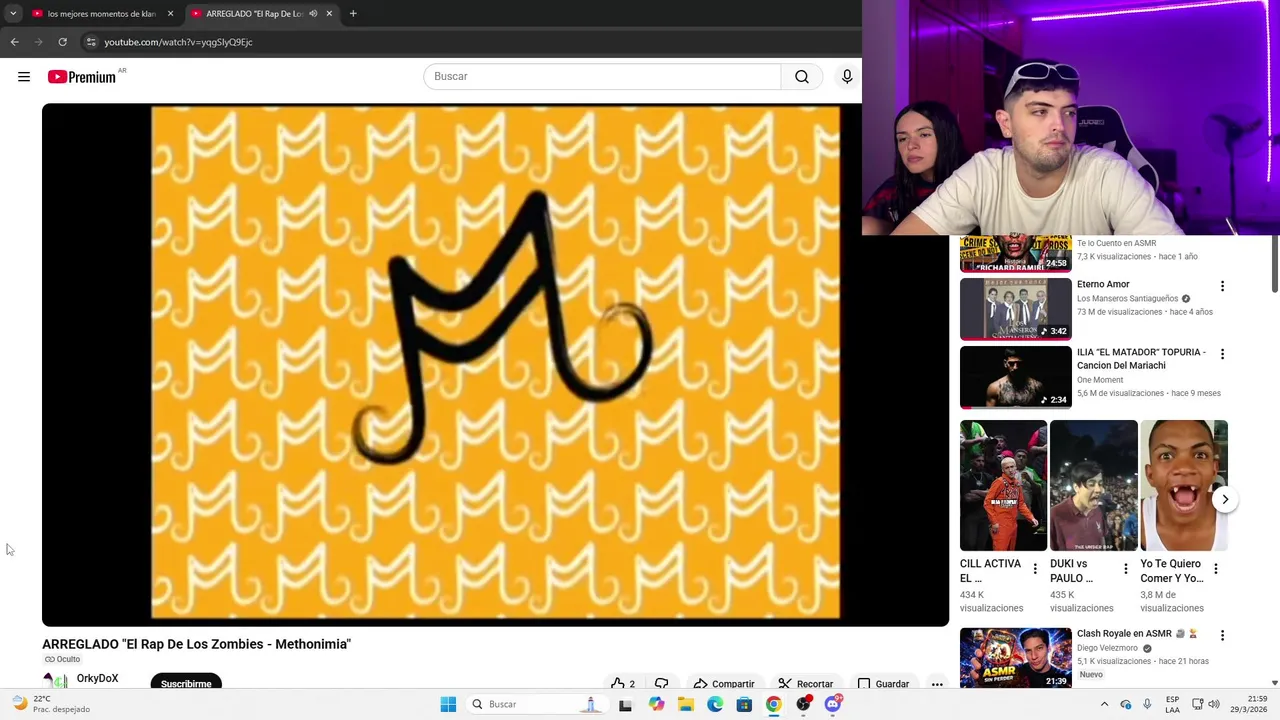This screenshot has height=720, width=1280.
Task: Open the OrkyDoX channel link
Action: [97, 678]
